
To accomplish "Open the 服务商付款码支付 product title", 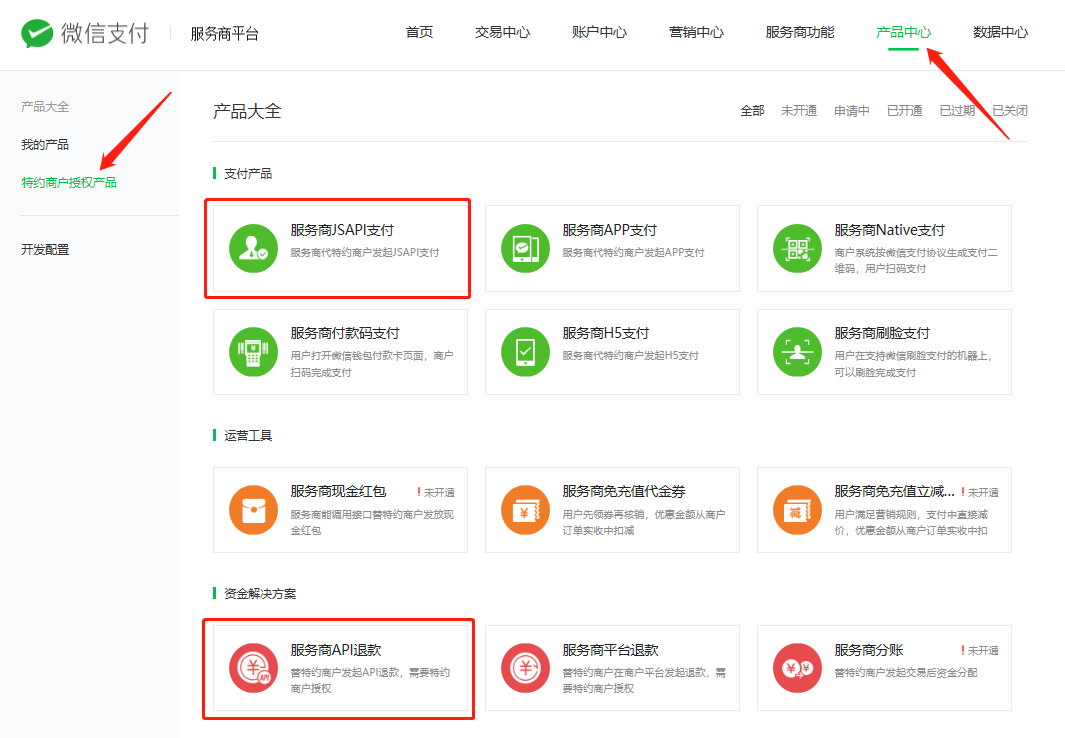I will pos(345,333).
